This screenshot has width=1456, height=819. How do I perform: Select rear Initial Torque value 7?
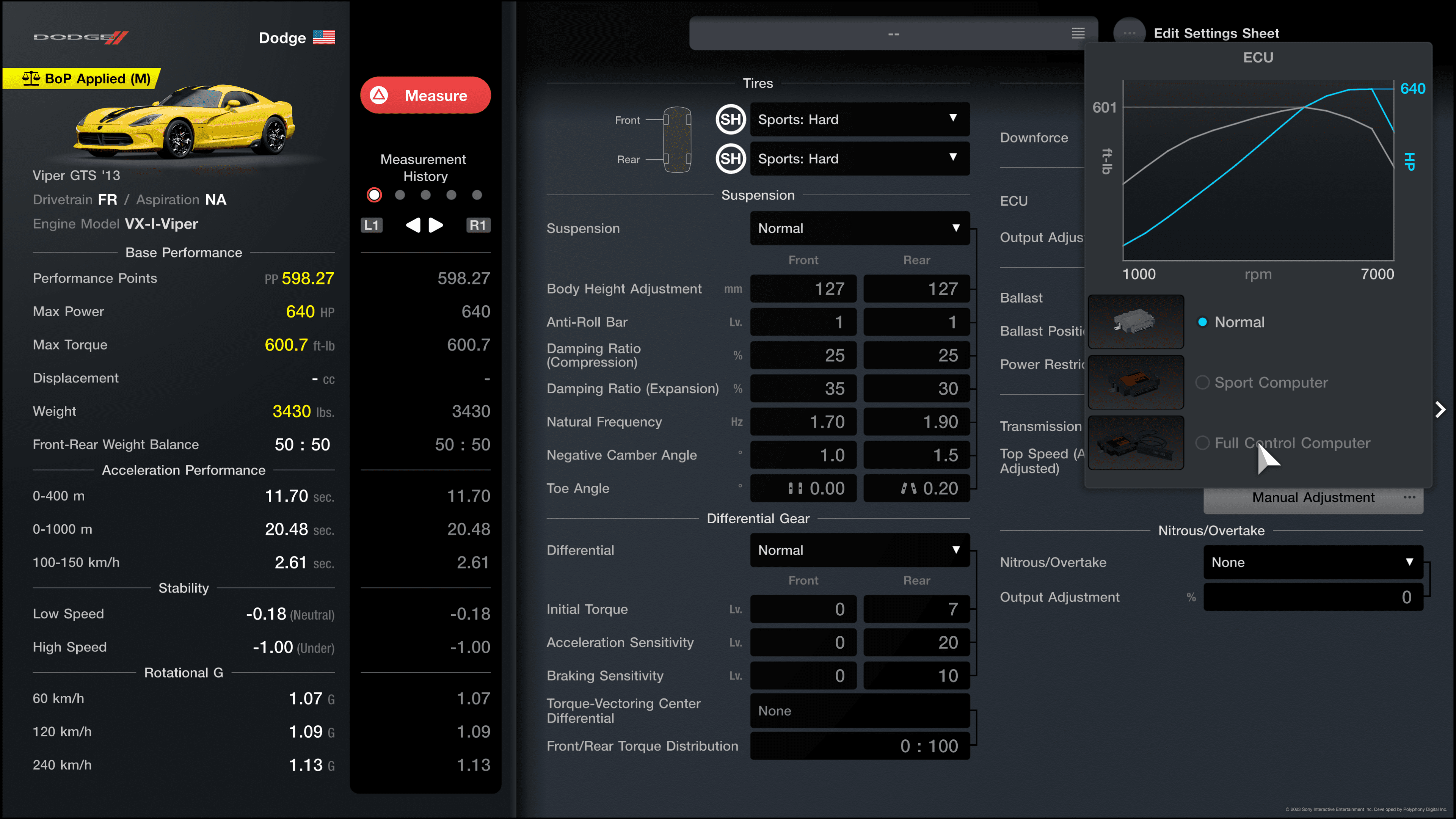(917, 609)
